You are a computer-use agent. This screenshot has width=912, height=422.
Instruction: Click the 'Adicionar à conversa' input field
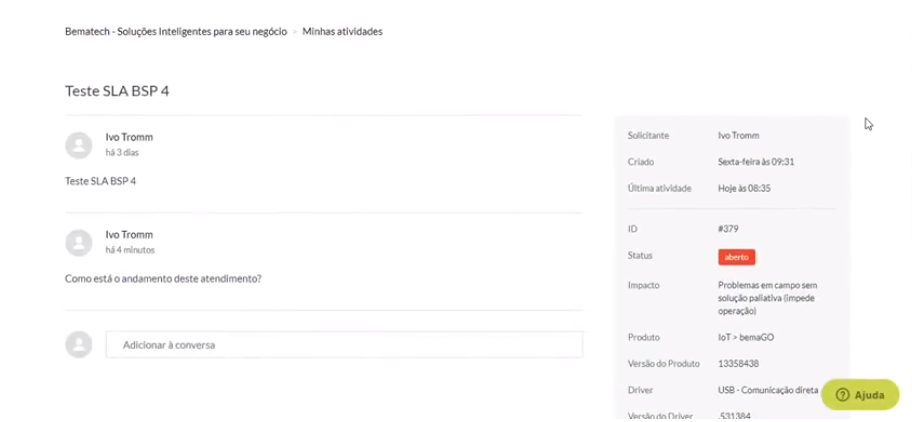click(344, 345)
